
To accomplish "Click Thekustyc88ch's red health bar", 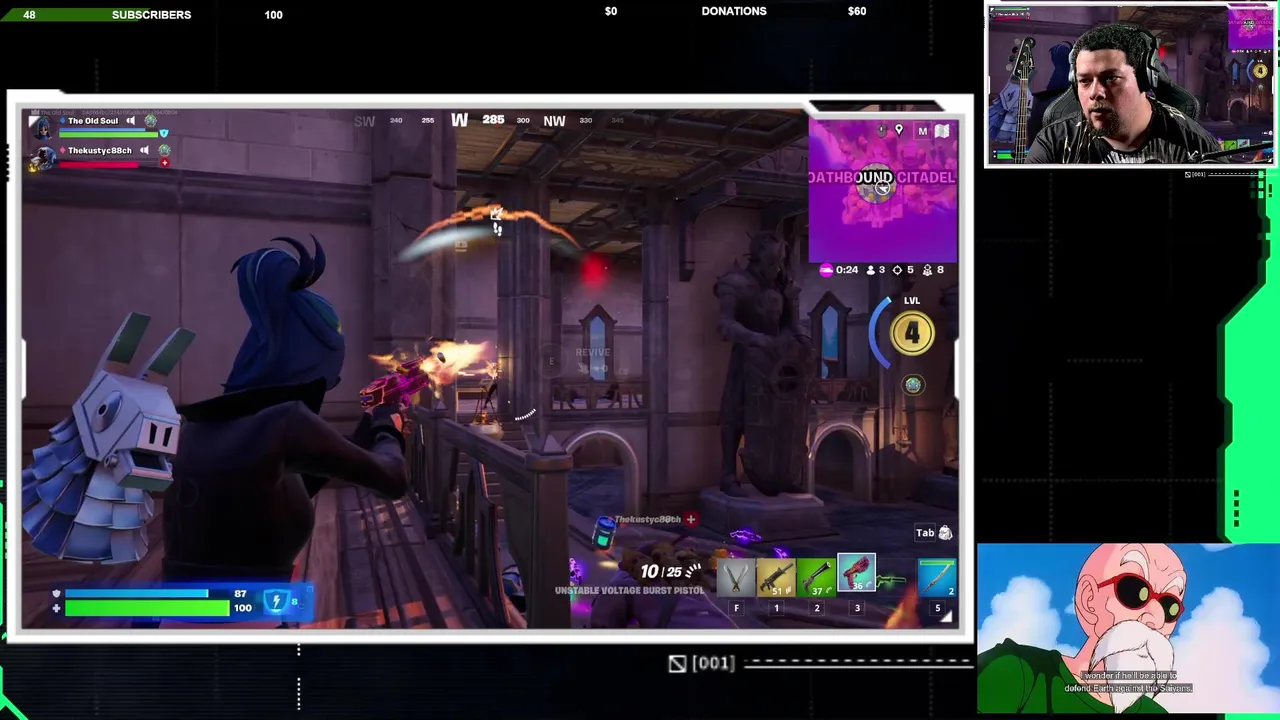I will (x=100, y=163).
